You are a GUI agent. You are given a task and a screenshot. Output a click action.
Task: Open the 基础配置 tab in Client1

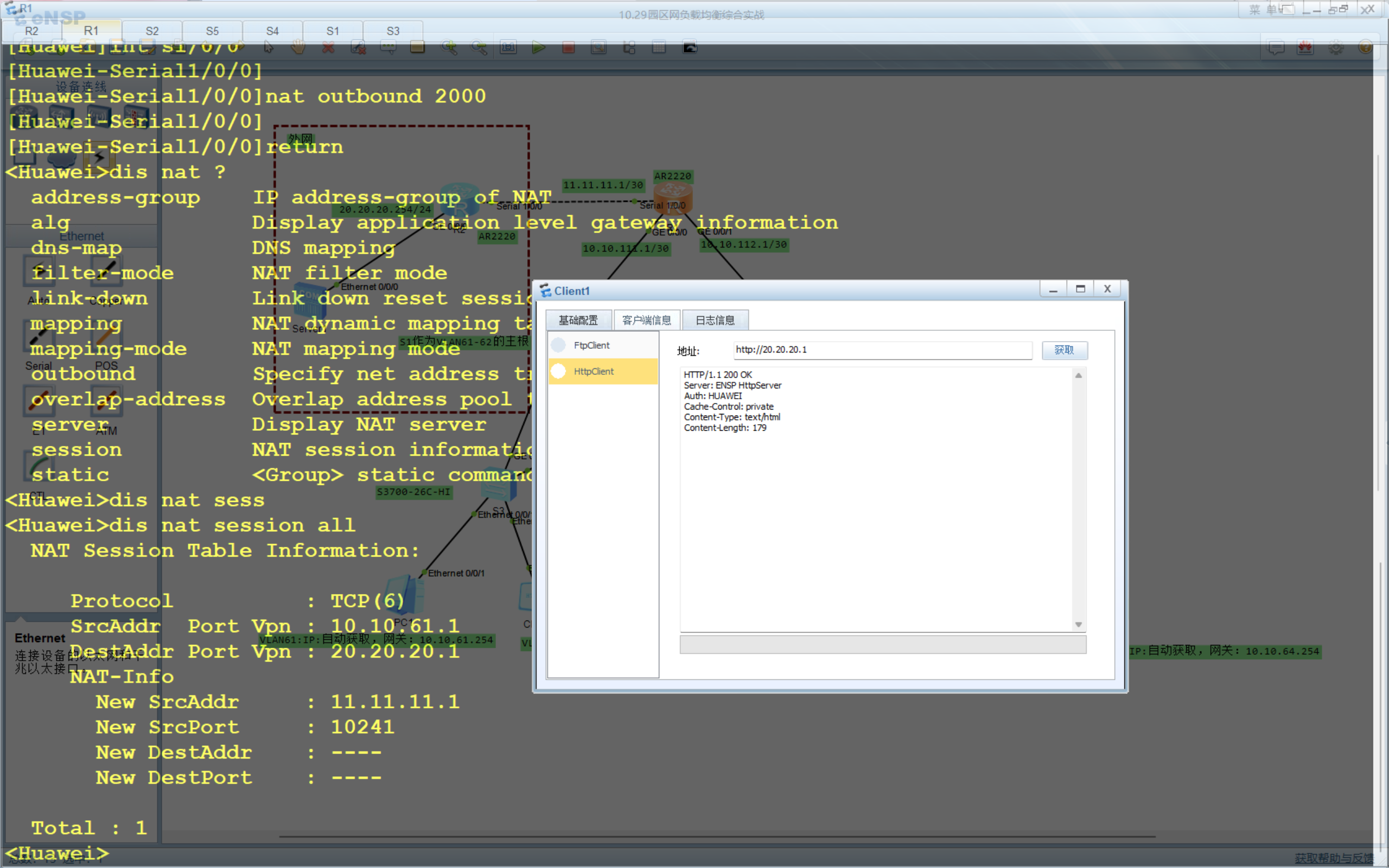click(578, 320)
